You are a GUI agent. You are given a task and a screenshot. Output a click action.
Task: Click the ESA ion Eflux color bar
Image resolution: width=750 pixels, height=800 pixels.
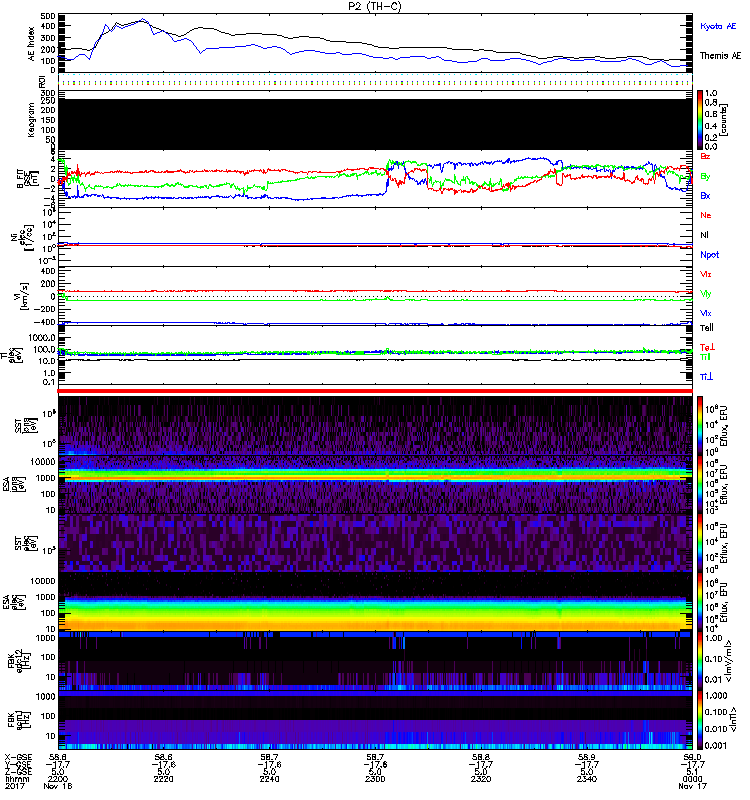click(x=700, y=485)
